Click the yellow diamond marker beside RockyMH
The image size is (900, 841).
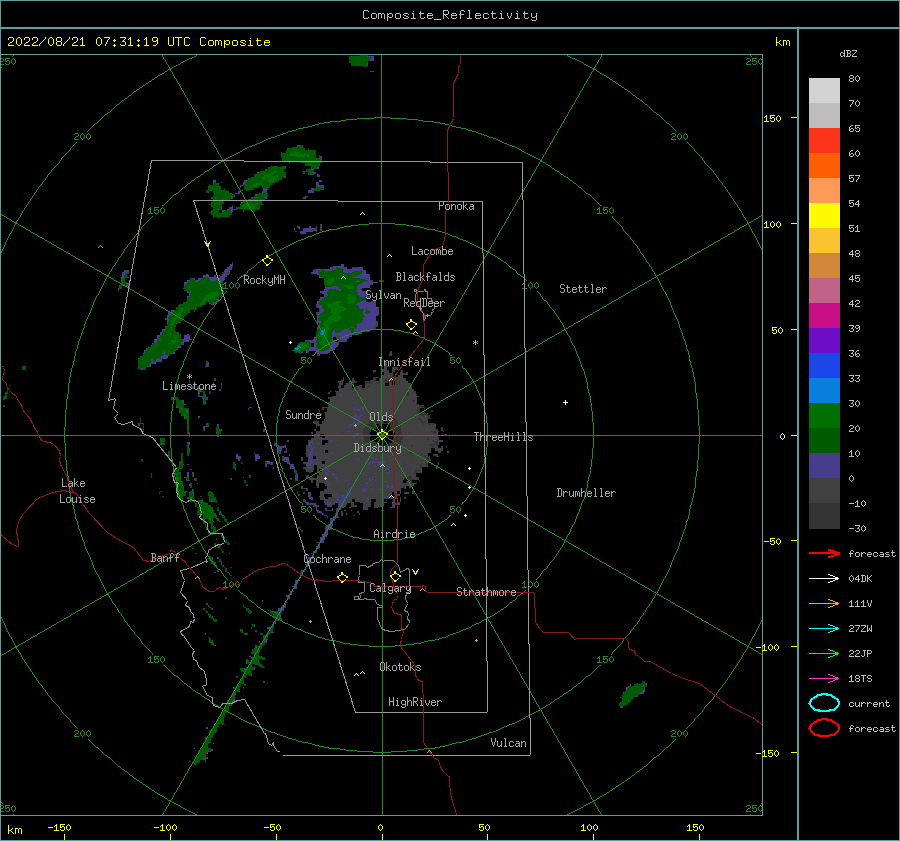[267, 261]
